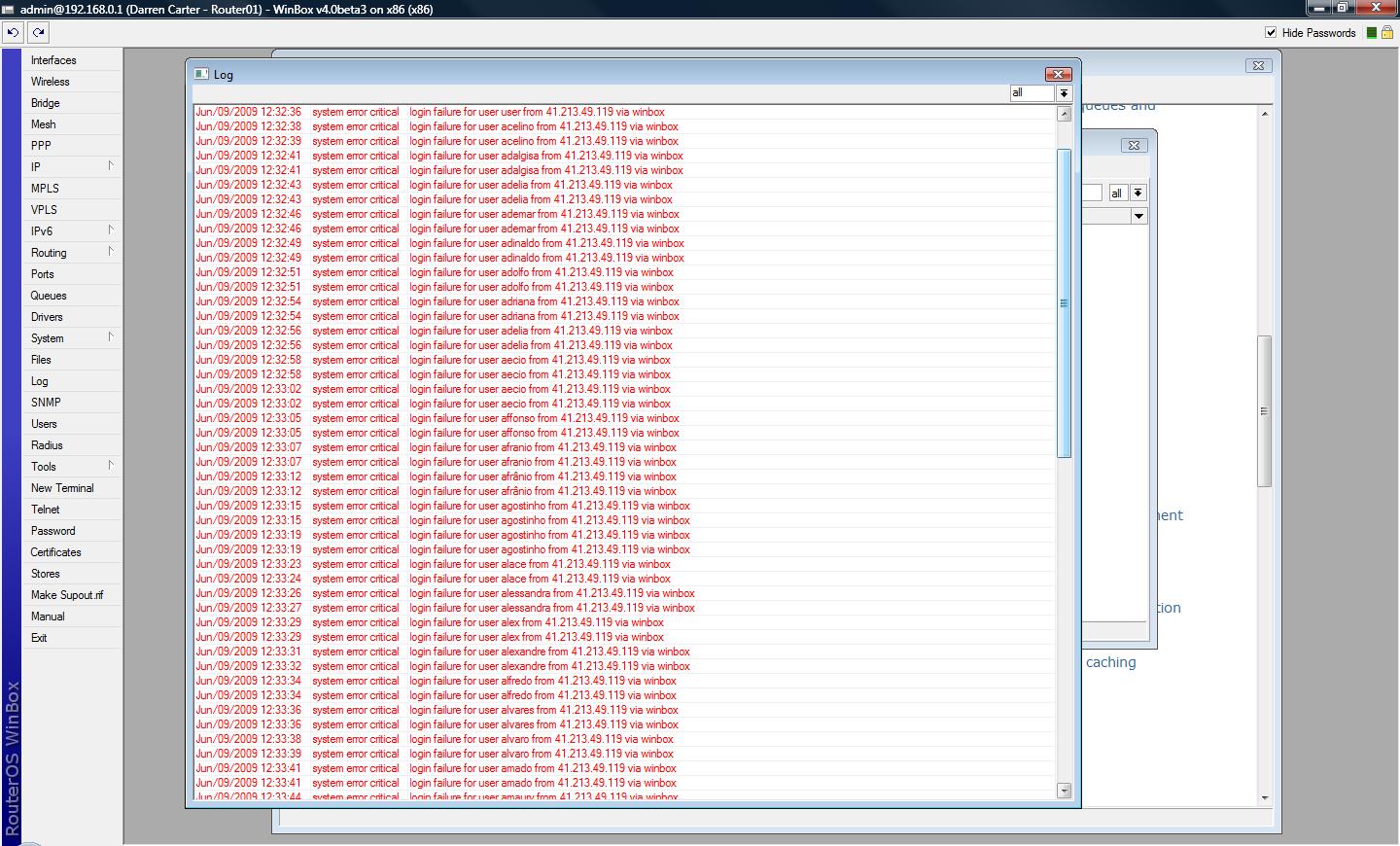This screenshot has height=846, width=1400.
Task: Click the yellow padlock icon at top right
Action: (x=1387, y=32)
